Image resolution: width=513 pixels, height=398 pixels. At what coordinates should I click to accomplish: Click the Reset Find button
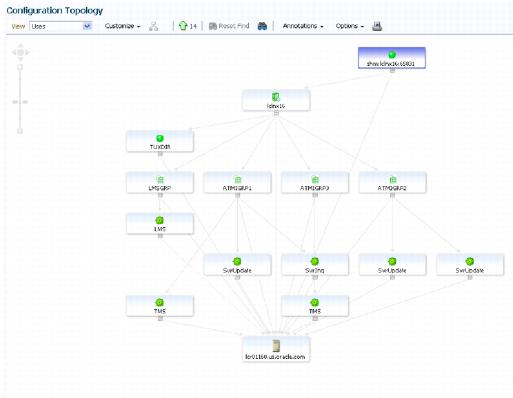point(229,26)
